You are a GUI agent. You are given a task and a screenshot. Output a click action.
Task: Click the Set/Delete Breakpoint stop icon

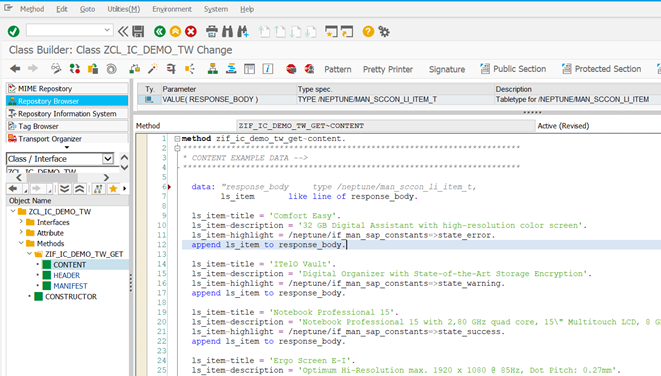291,69
